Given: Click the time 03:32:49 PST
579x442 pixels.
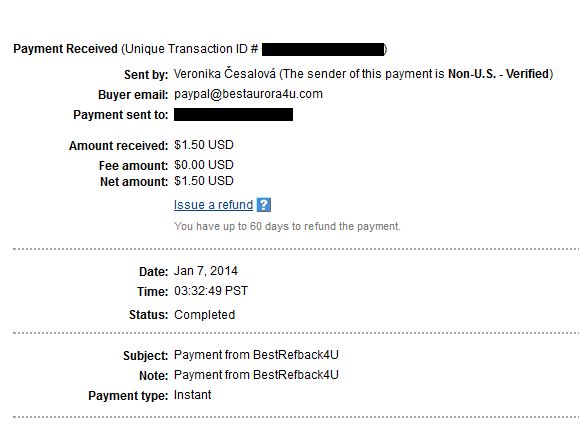Looking at the screenshot, I should coord(211,291).
